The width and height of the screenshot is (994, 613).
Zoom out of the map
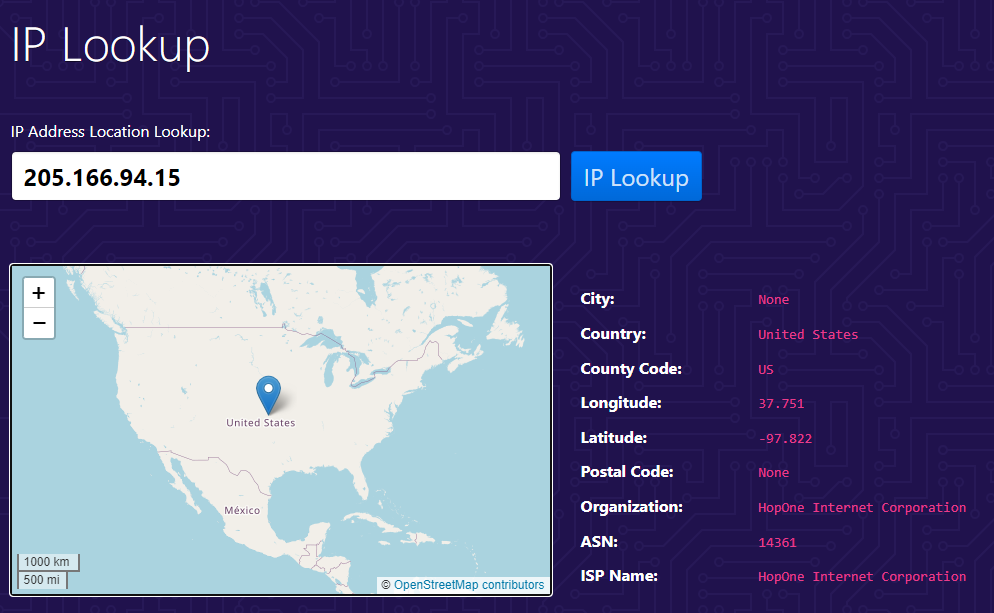tap(39, 323)
